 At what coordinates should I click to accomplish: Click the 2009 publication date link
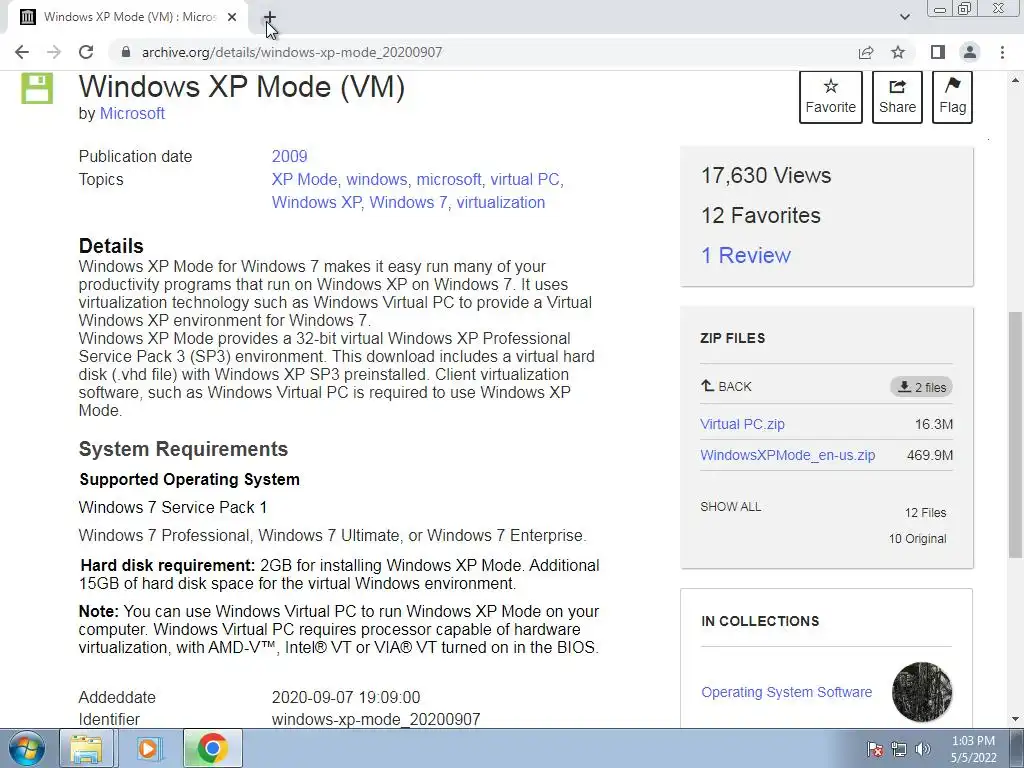[x=289, y=157]
